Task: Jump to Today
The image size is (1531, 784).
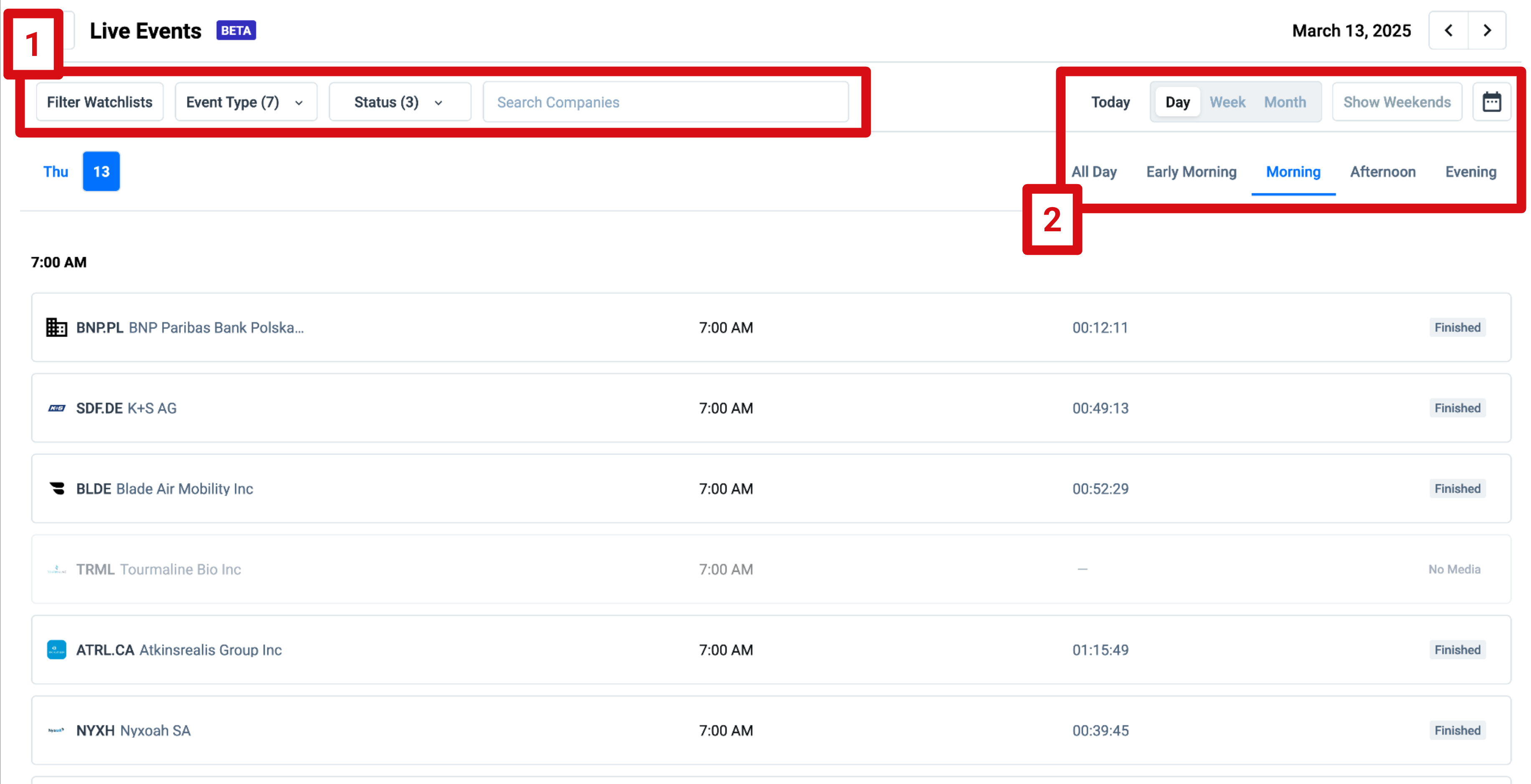Action: [1110, 102]
